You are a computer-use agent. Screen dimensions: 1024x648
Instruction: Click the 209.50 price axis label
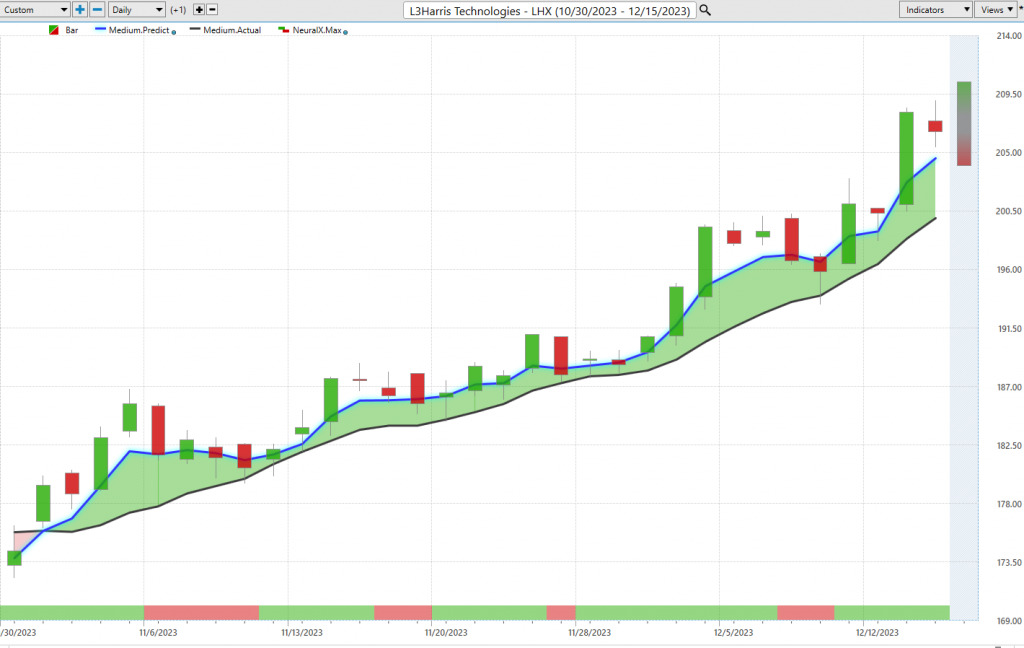click(x=1009, y=94)
